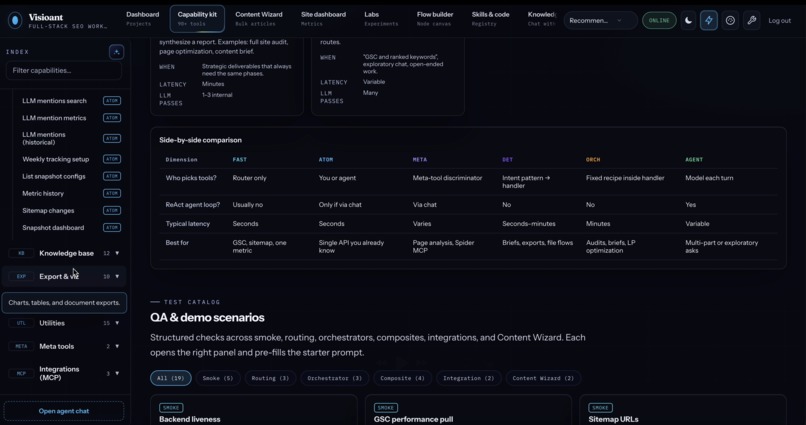Open the Recommen... dropdown
Viewport: 806px width, 425px height.
pyautogui.click(x=599, y=21)
